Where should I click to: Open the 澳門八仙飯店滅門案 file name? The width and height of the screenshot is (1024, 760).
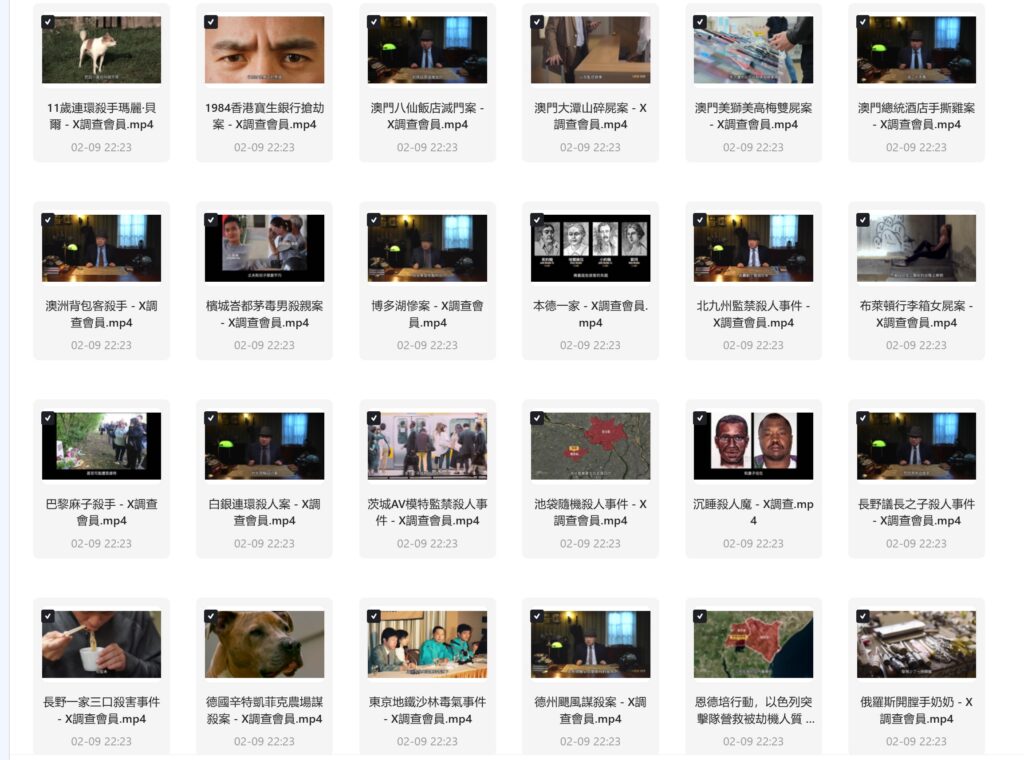click(427, 116)
